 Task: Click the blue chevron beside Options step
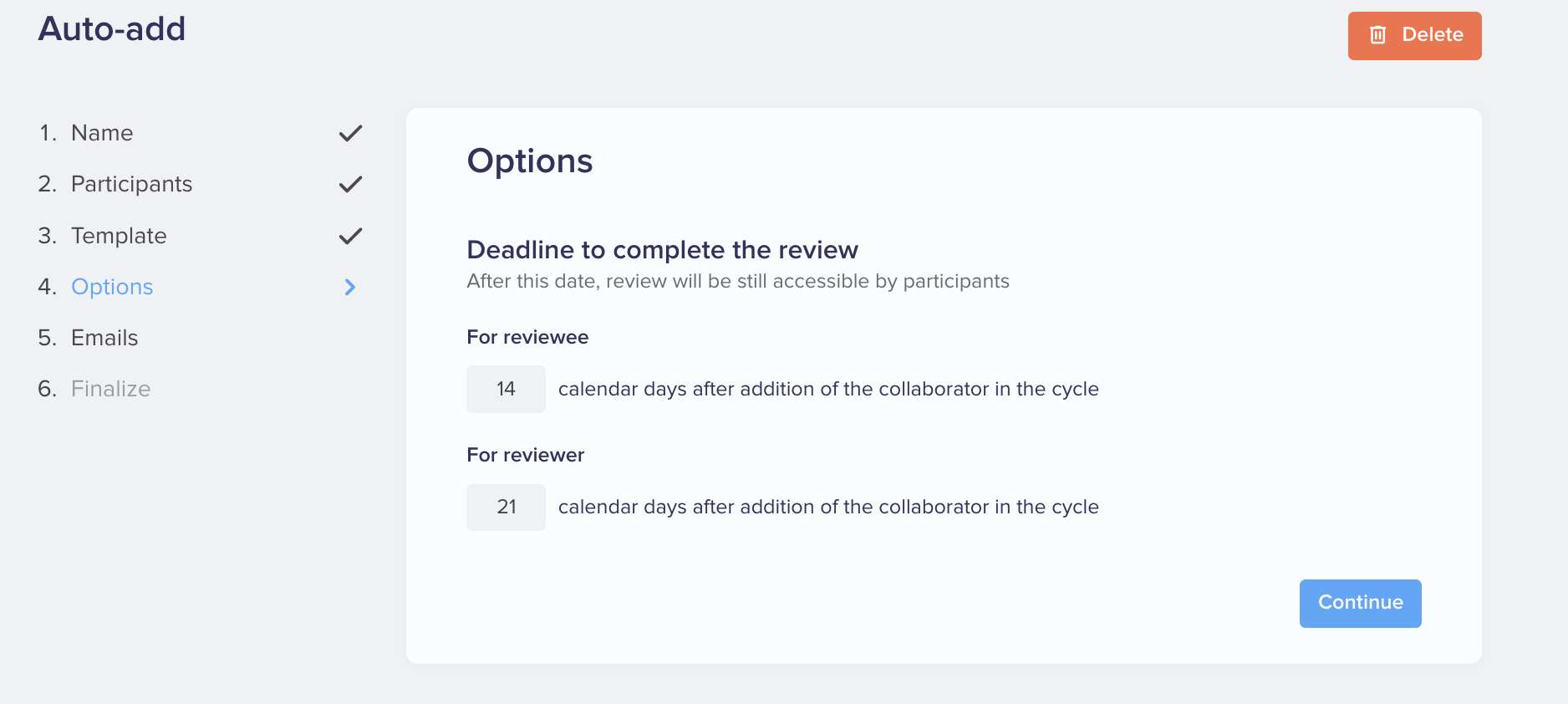(x=350, y=287)
